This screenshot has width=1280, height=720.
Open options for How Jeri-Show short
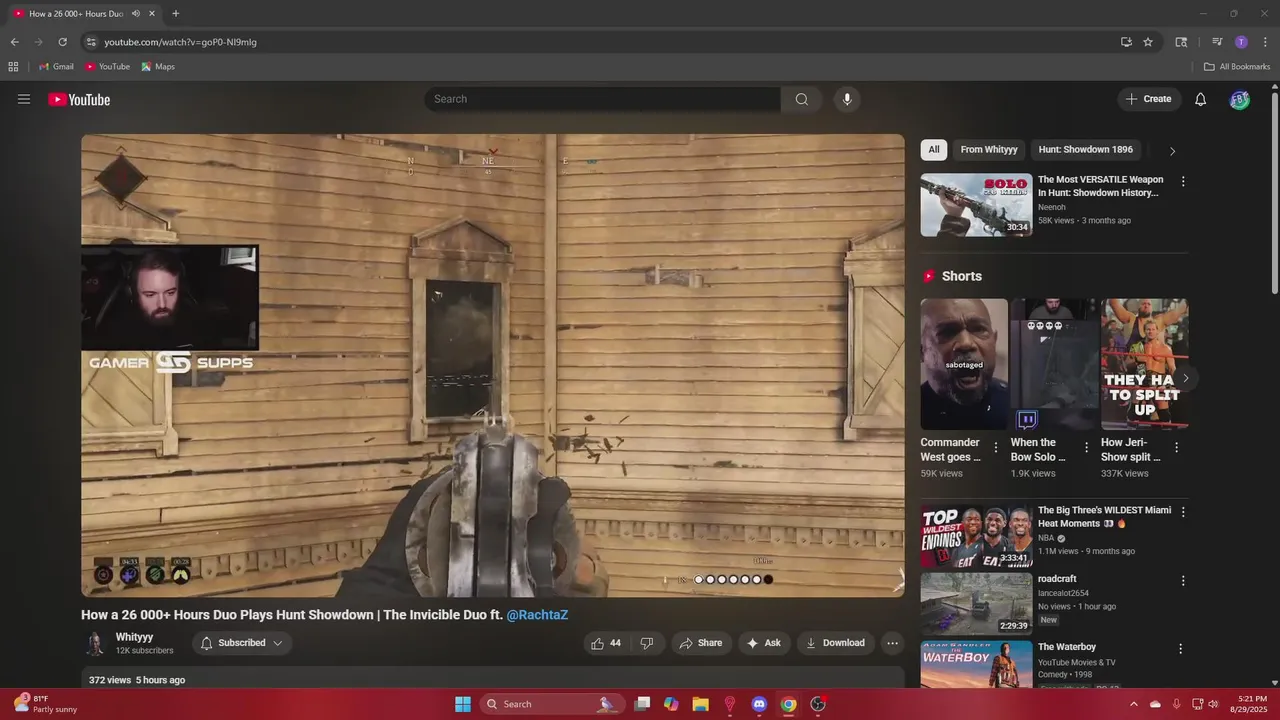[1176, 448]
